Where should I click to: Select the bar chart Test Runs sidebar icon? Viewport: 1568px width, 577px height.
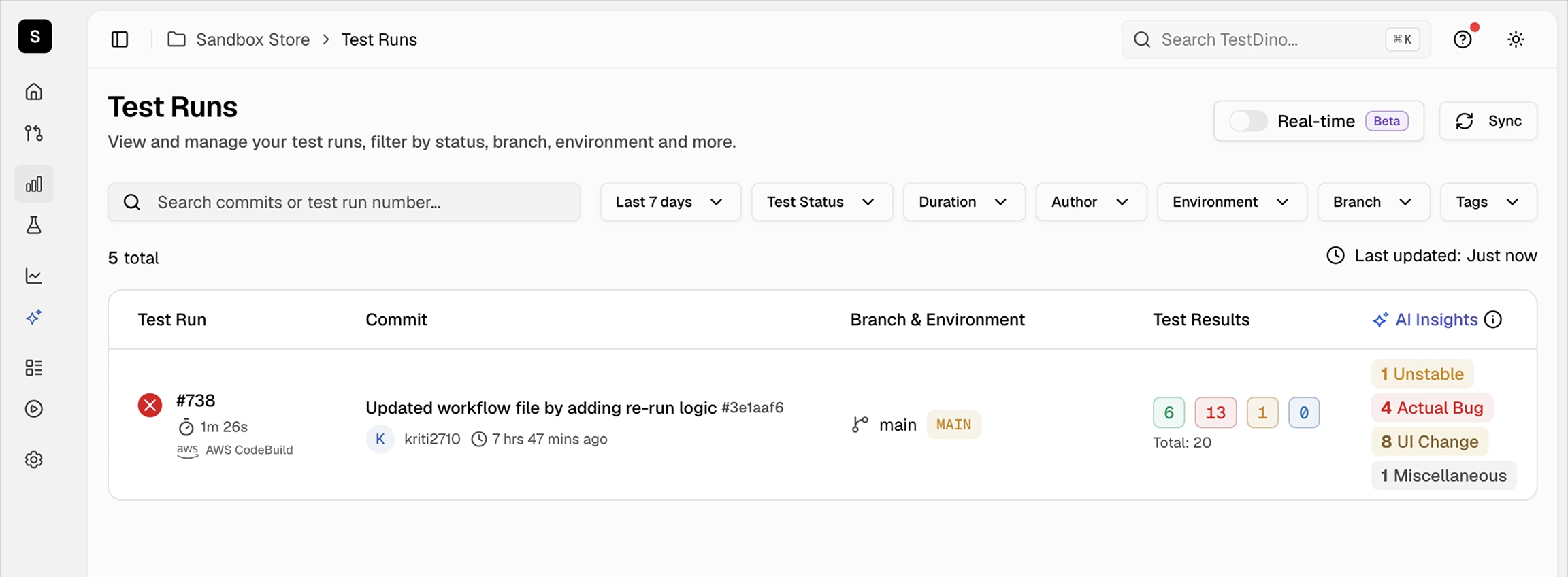tap(34, 184)
